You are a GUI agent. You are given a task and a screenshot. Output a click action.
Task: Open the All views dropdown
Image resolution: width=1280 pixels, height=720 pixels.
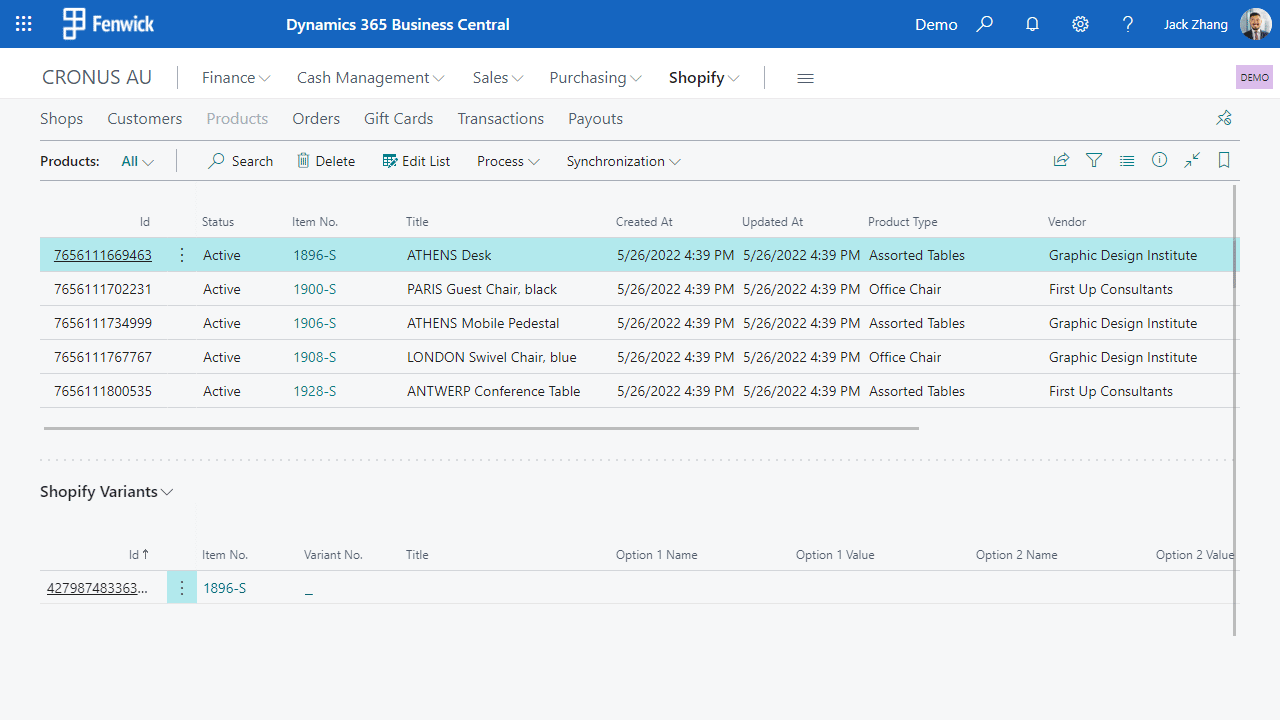[138, 161]
